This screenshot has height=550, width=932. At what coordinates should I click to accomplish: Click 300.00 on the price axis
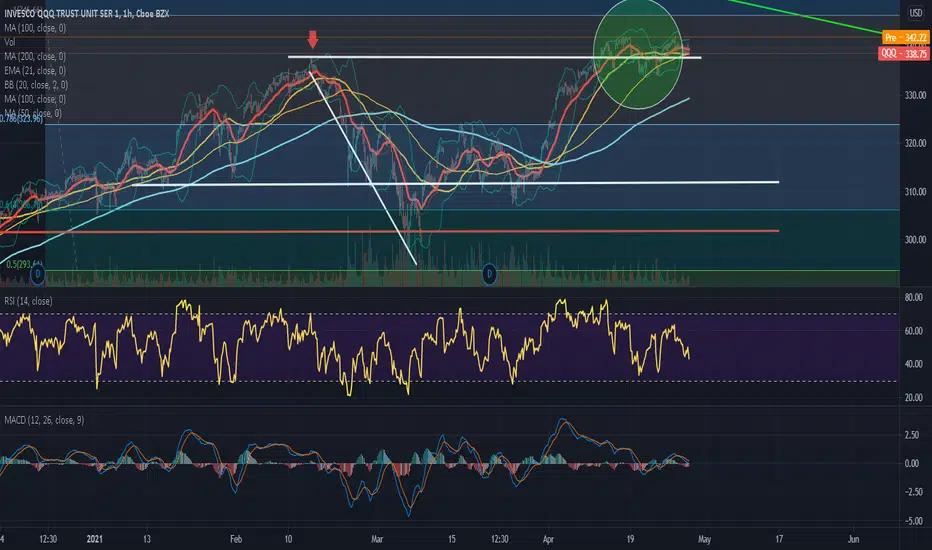[x=915, y=240]
